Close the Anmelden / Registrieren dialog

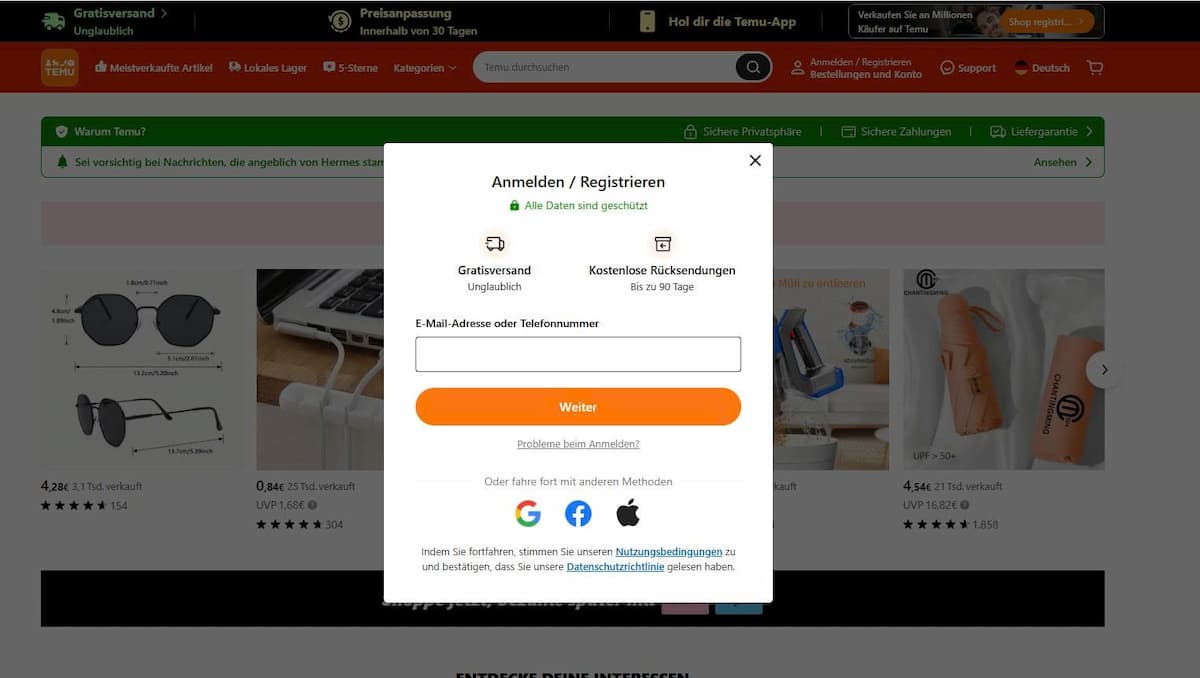[755, 160]
